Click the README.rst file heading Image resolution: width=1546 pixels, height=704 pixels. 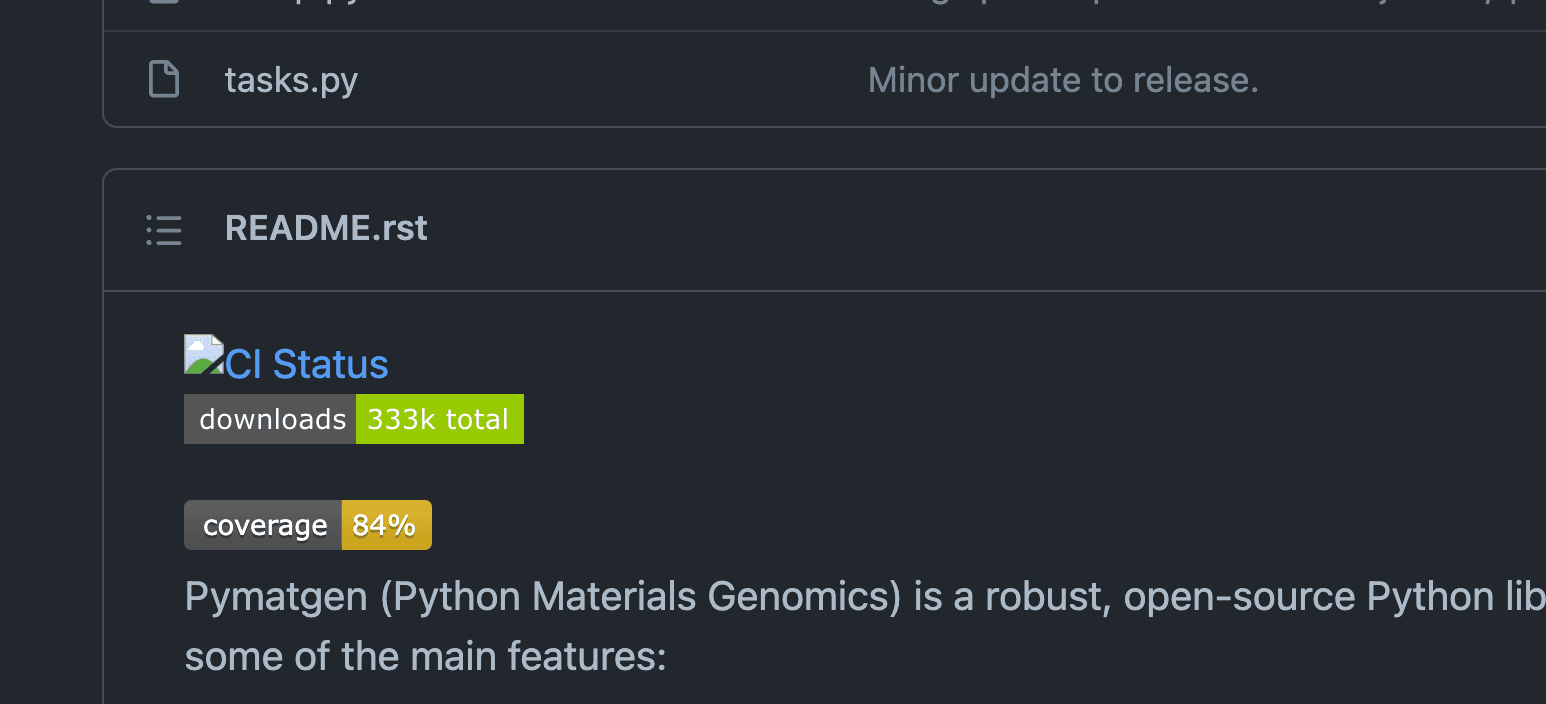(326, 229)
